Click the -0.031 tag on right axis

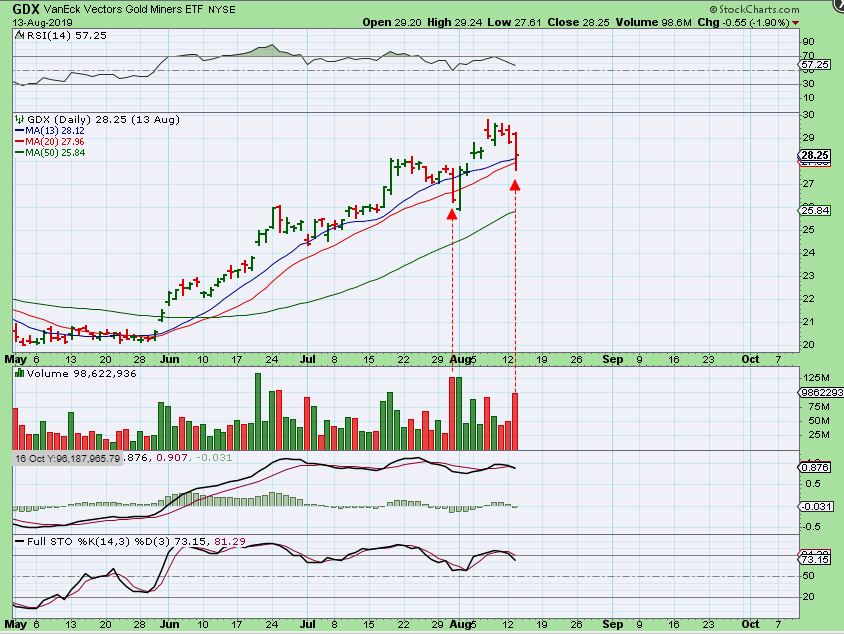click(817, 506)
